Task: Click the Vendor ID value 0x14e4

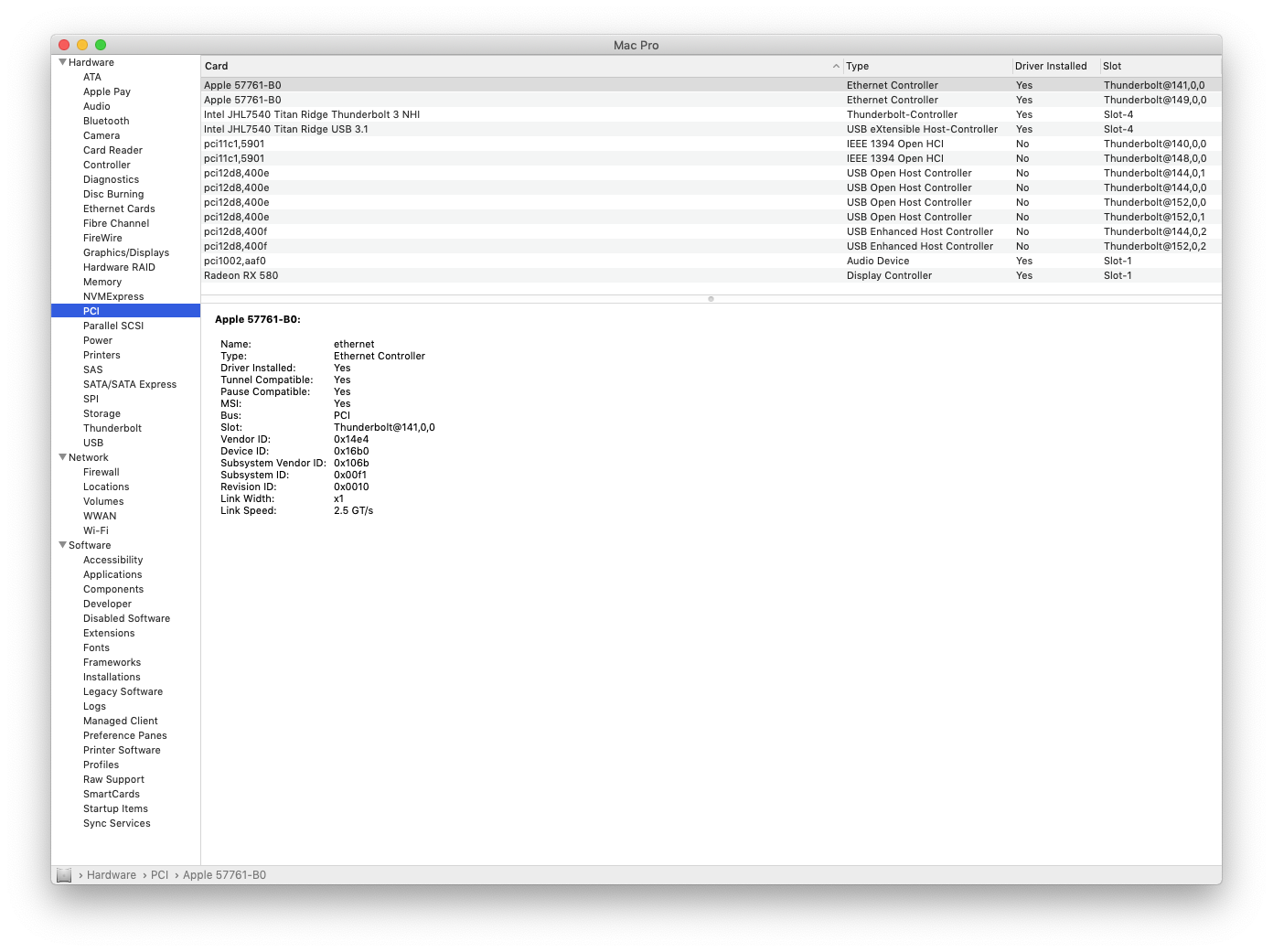Action: [351, 439]
